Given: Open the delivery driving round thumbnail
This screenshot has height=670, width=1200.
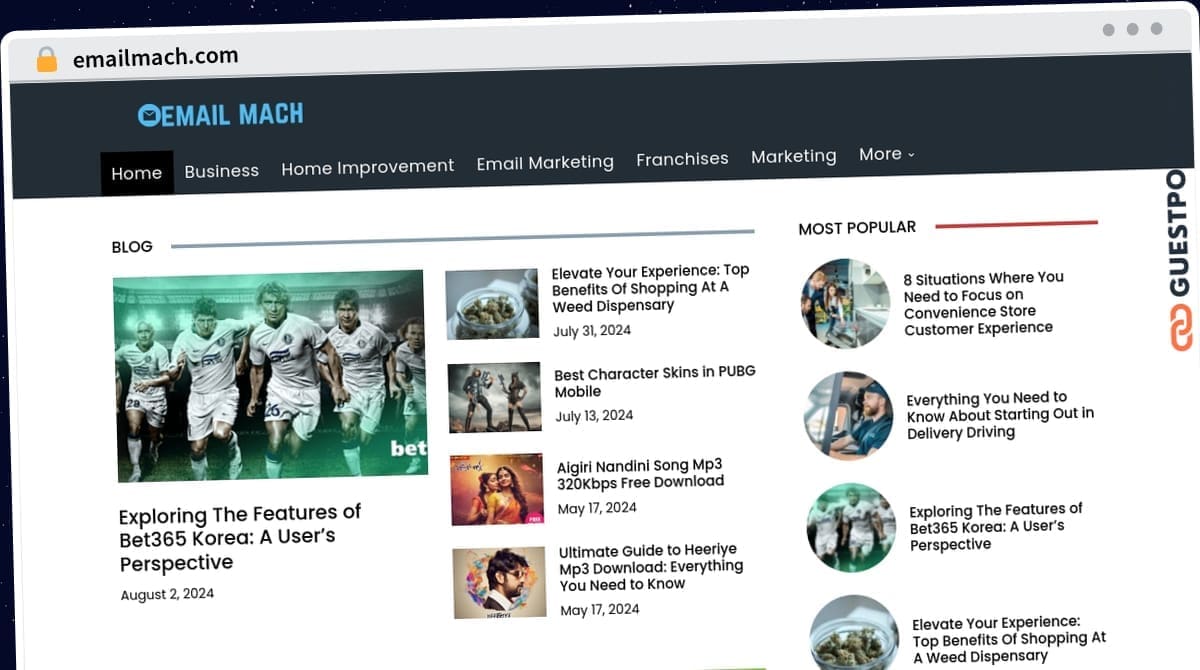Looking at the screenshot, I should point(848,416).
